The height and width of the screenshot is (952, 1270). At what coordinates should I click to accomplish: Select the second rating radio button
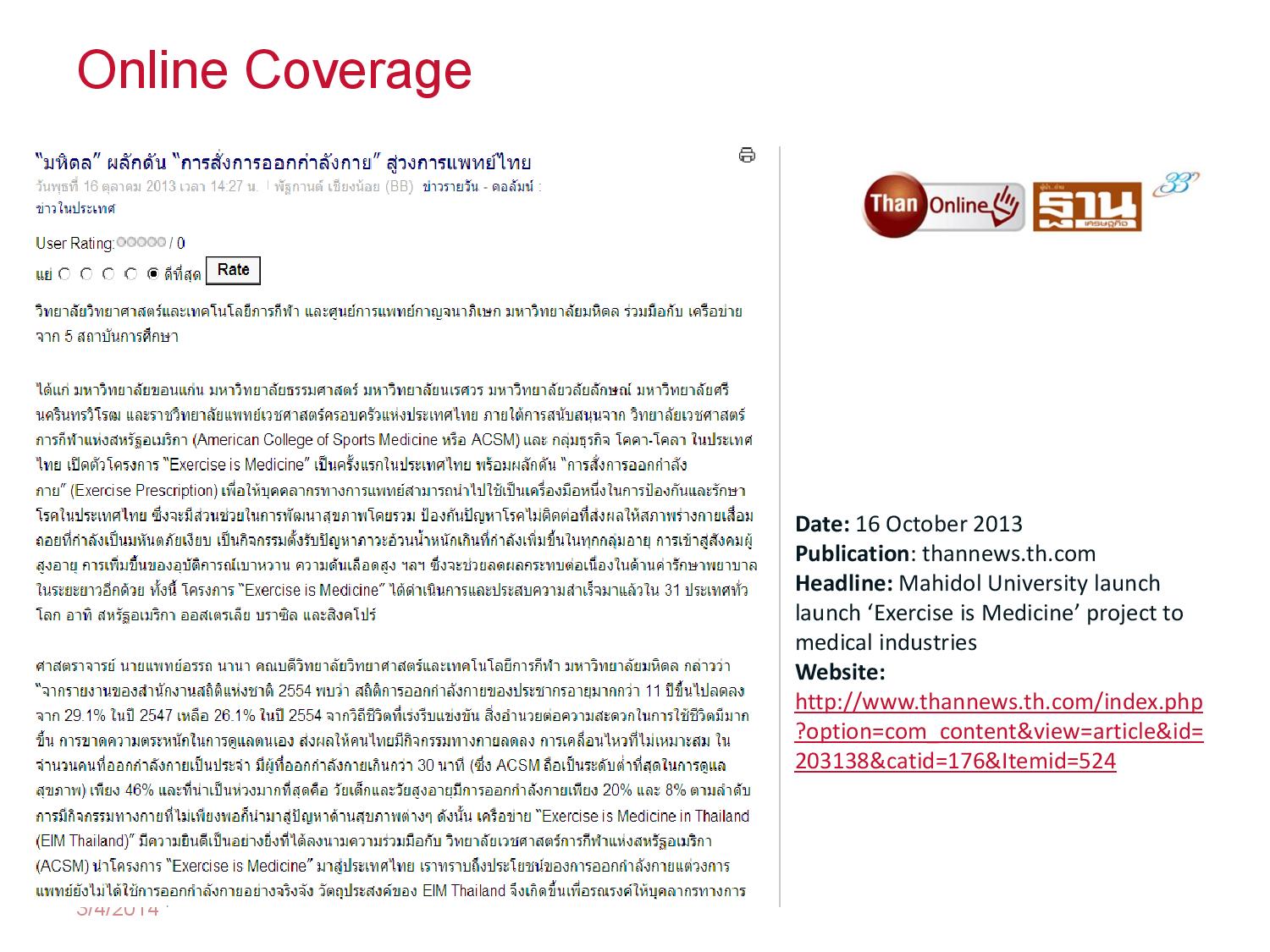pos(86,273)
